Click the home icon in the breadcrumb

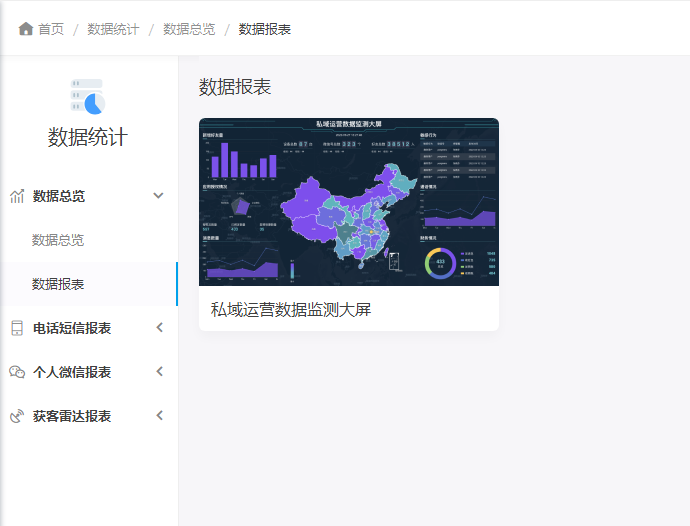point(26,29)
